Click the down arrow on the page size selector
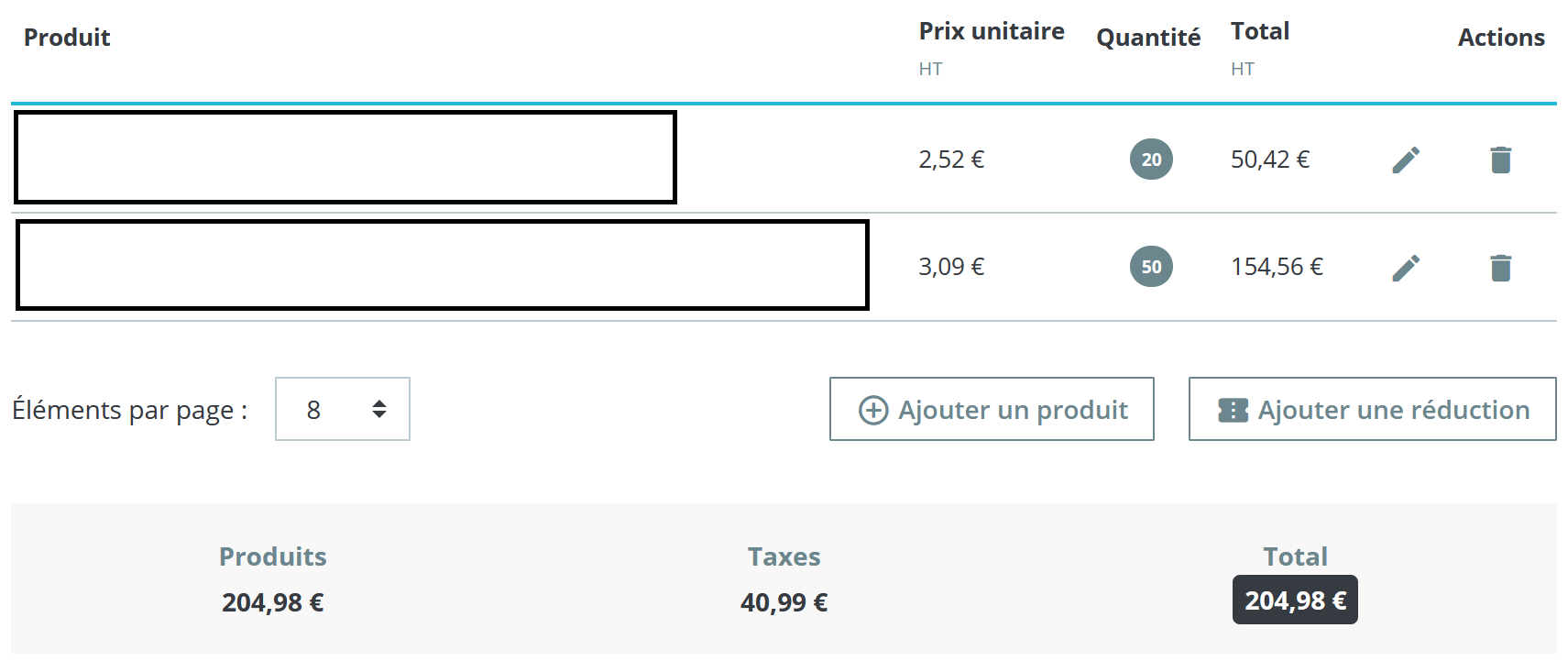Image resolution: width=1568 pixels, height=661 pixels. 378,415
